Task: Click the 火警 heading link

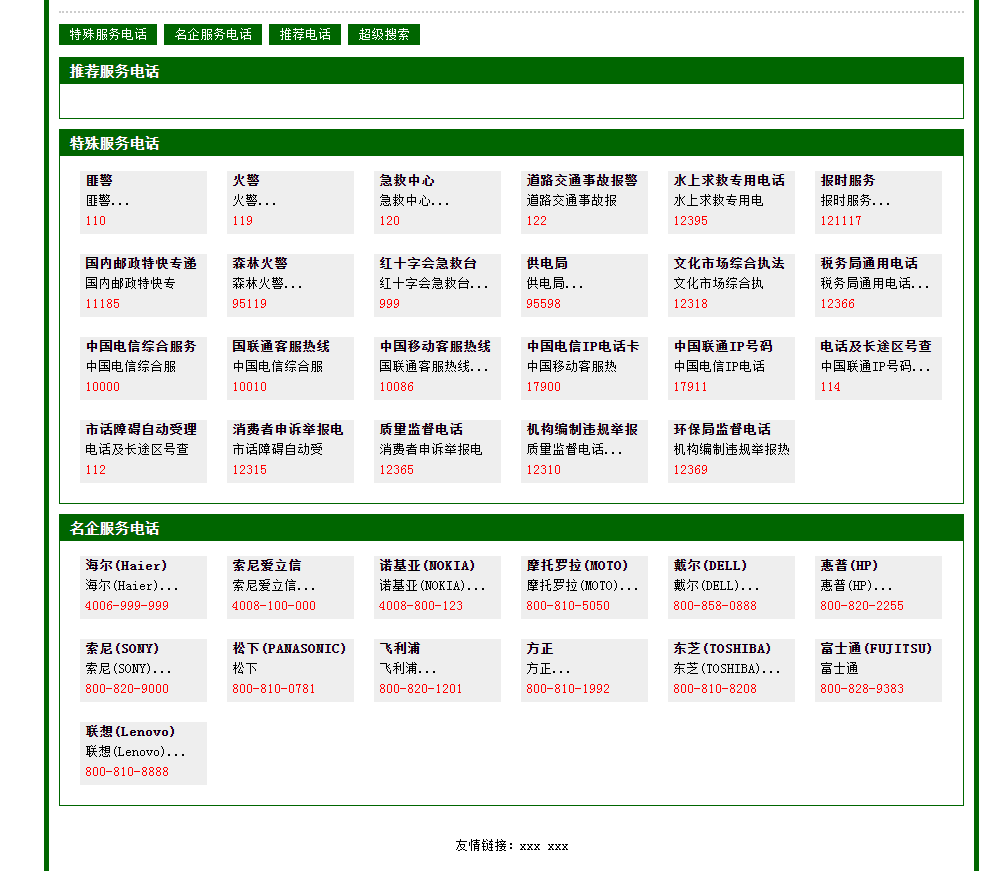Action: coord(246,181)
